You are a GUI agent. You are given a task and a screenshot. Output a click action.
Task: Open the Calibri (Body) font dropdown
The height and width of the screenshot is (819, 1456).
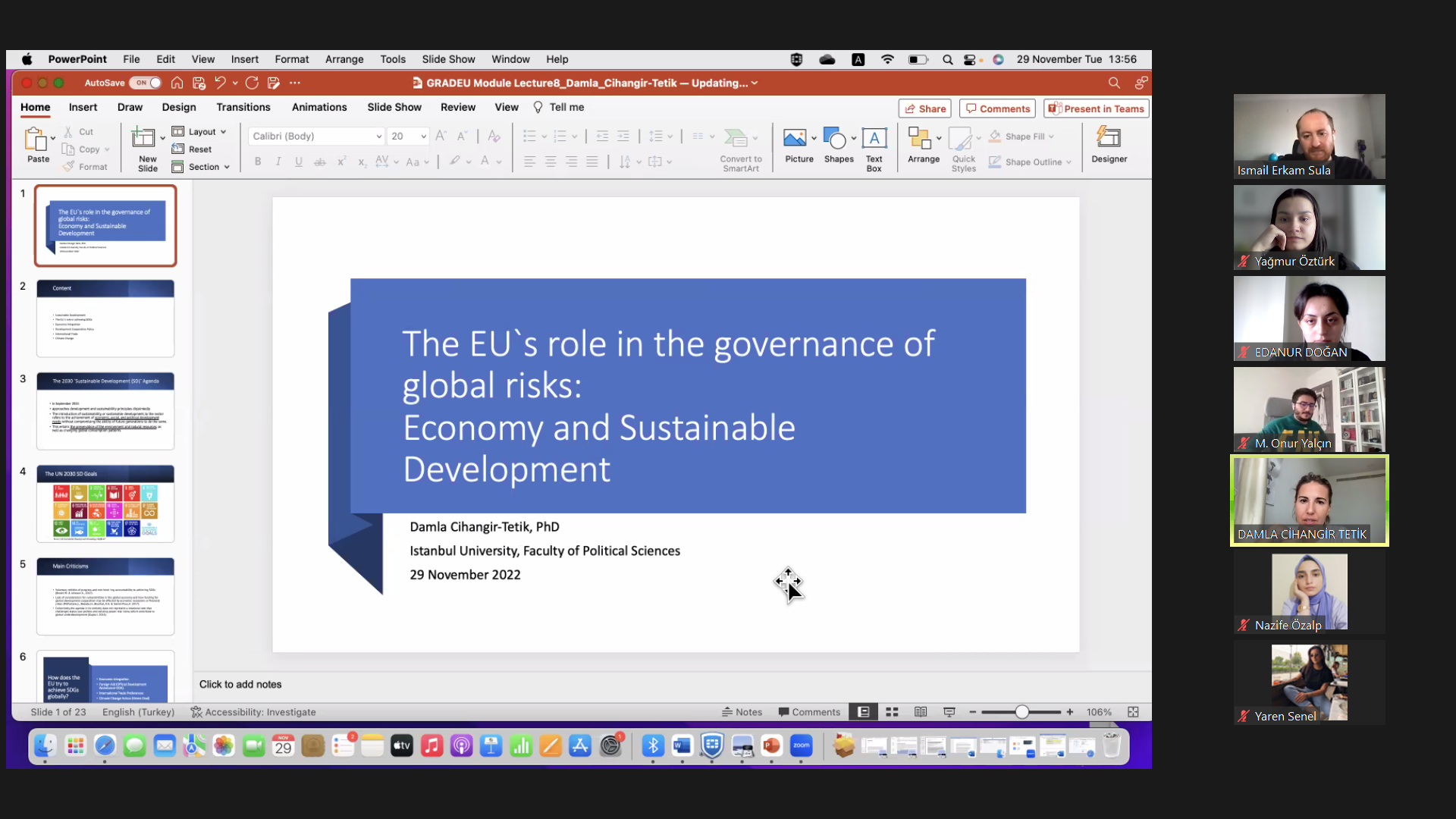[x=379, y=136]
